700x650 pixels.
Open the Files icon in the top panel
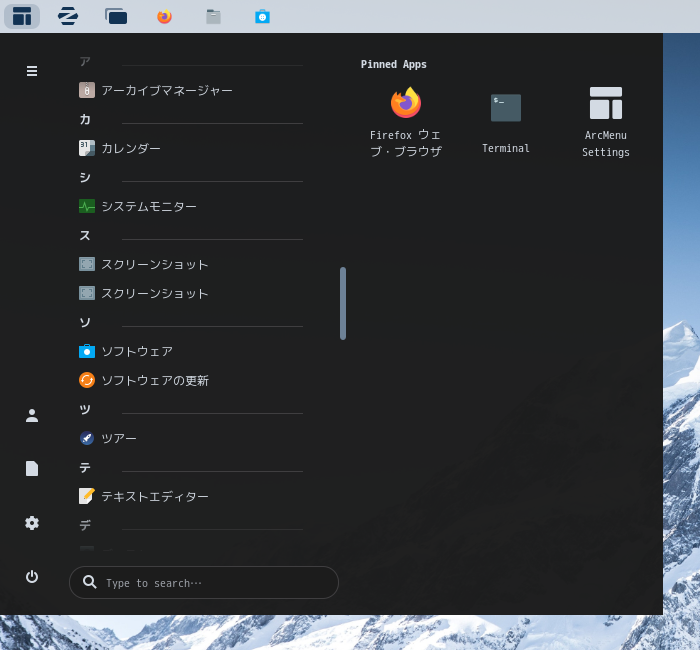coord(213,17)
